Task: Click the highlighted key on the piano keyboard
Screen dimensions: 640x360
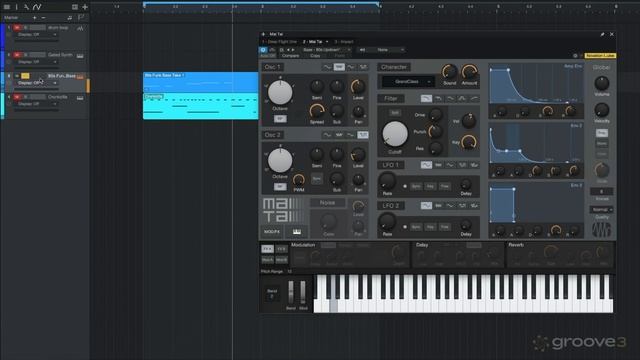Action: pos(333,307)
